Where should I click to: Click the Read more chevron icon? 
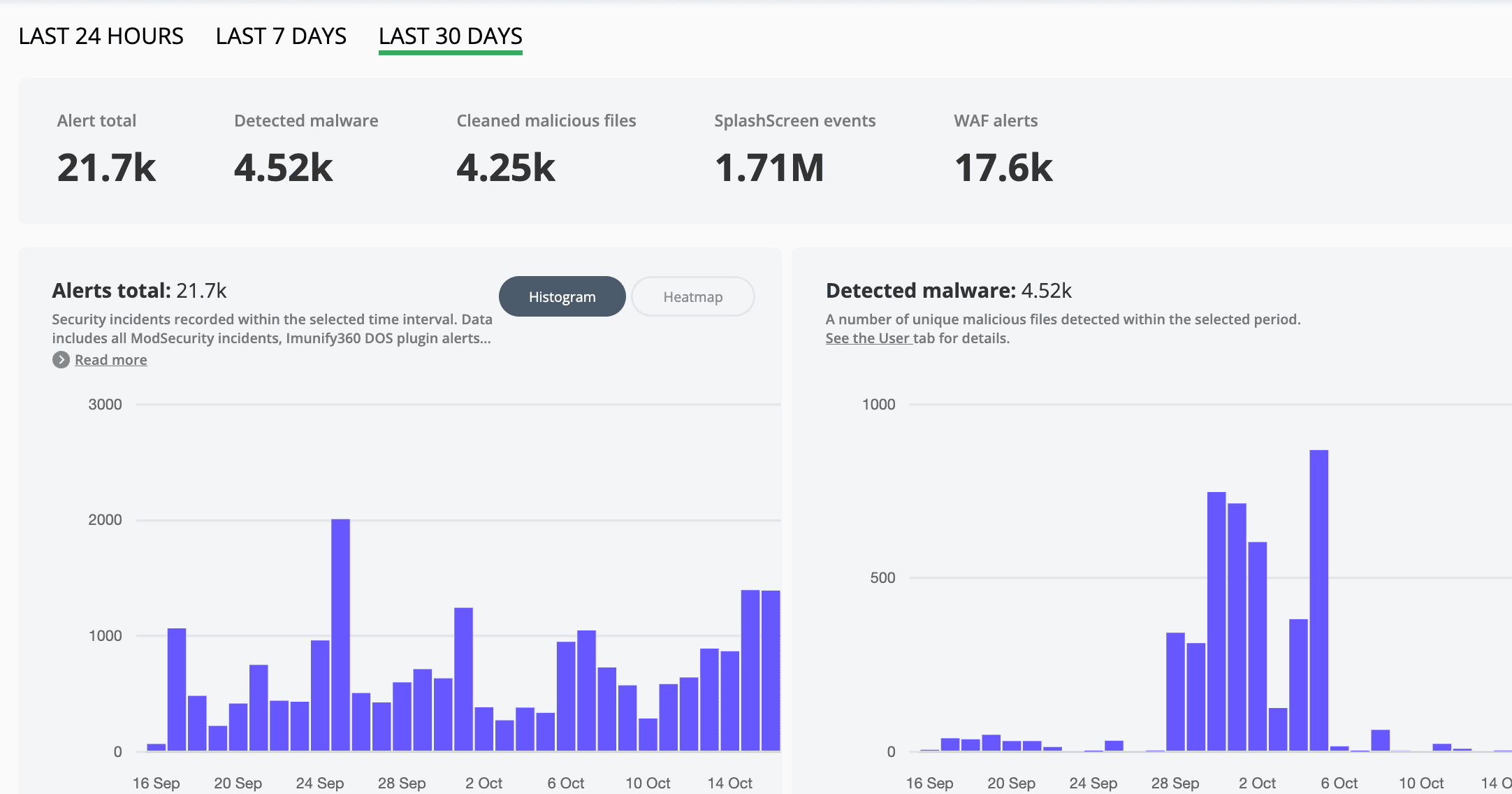point(61,360)
